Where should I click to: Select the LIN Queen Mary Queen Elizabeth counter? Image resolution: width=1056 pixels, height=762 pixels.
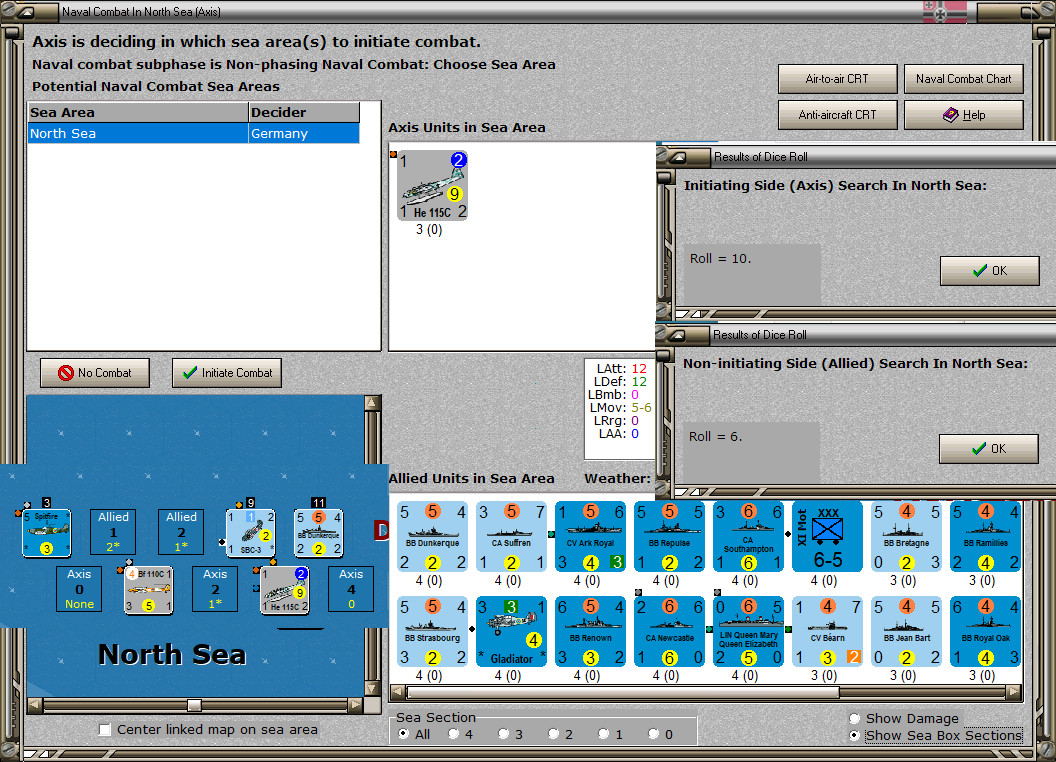[748, 631]
